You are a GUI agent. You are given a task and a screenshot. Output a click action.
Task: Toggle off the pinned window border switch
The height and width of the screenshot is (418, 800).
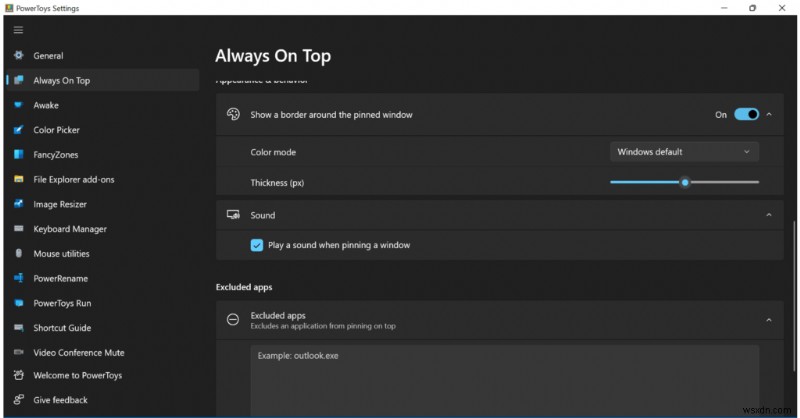pos(746,114)
